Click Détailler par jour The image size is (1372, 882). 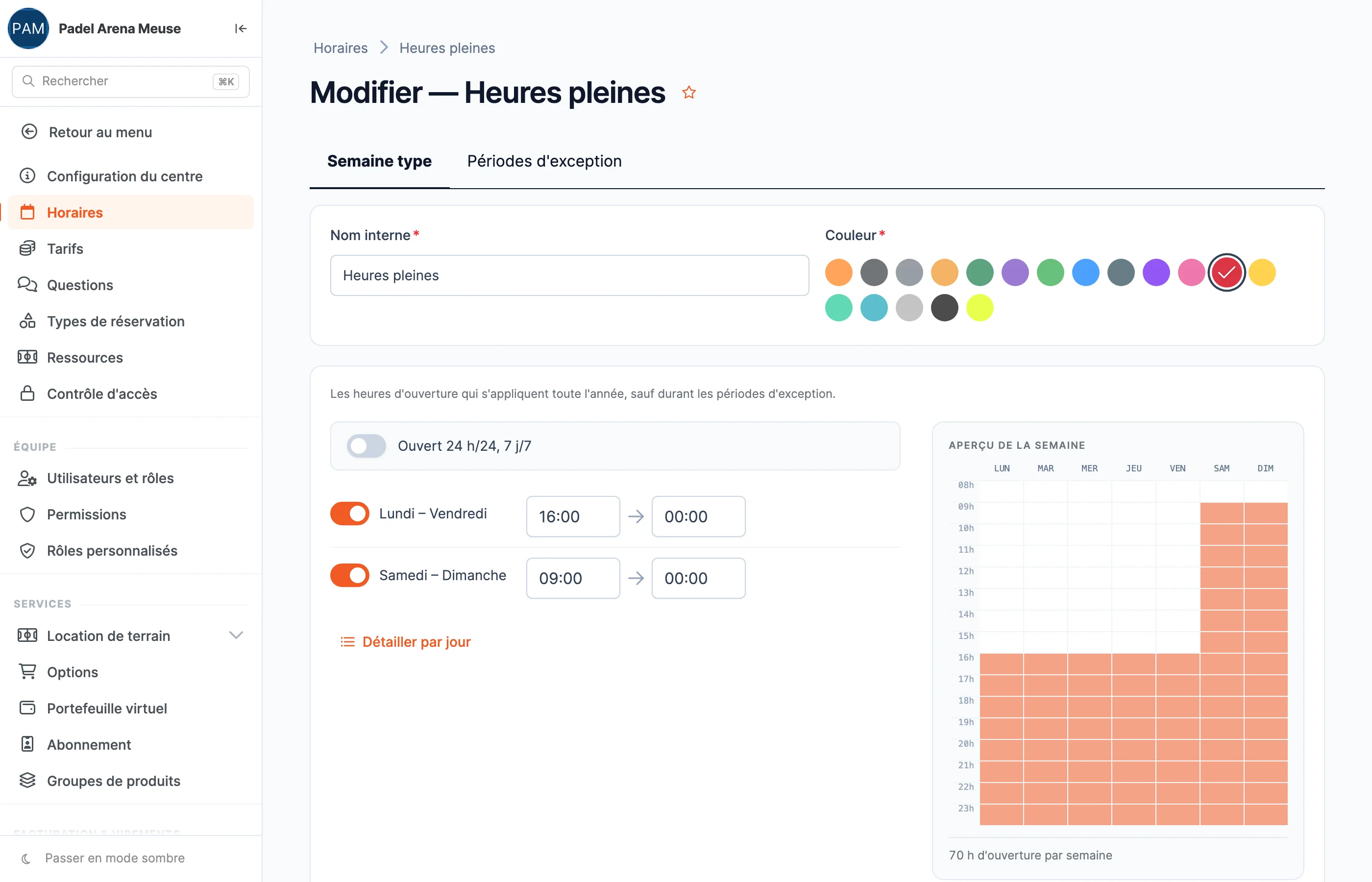(405, 642)
